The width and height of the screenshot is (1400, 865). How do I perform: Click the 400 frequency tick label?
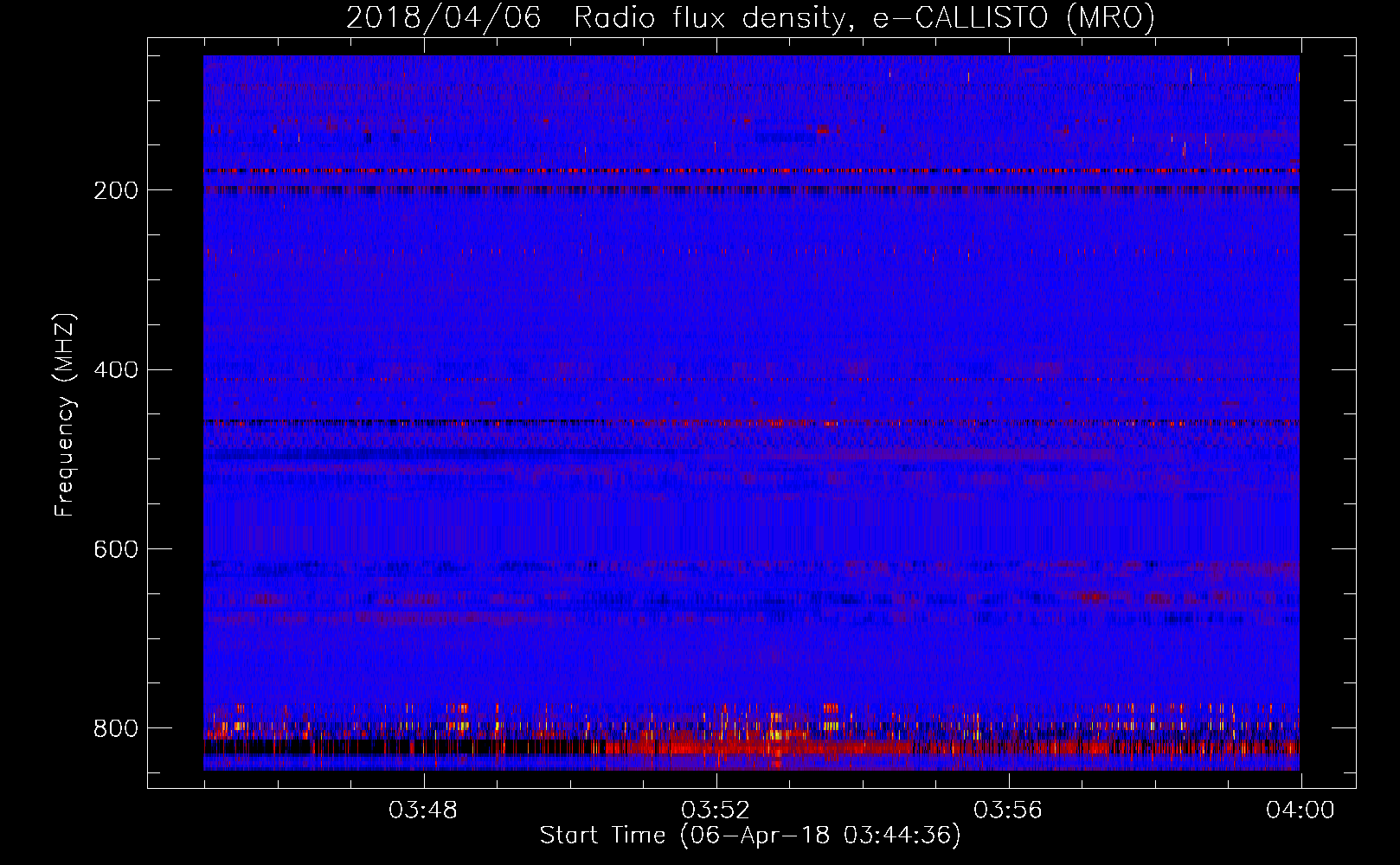(x=116, y=370)
